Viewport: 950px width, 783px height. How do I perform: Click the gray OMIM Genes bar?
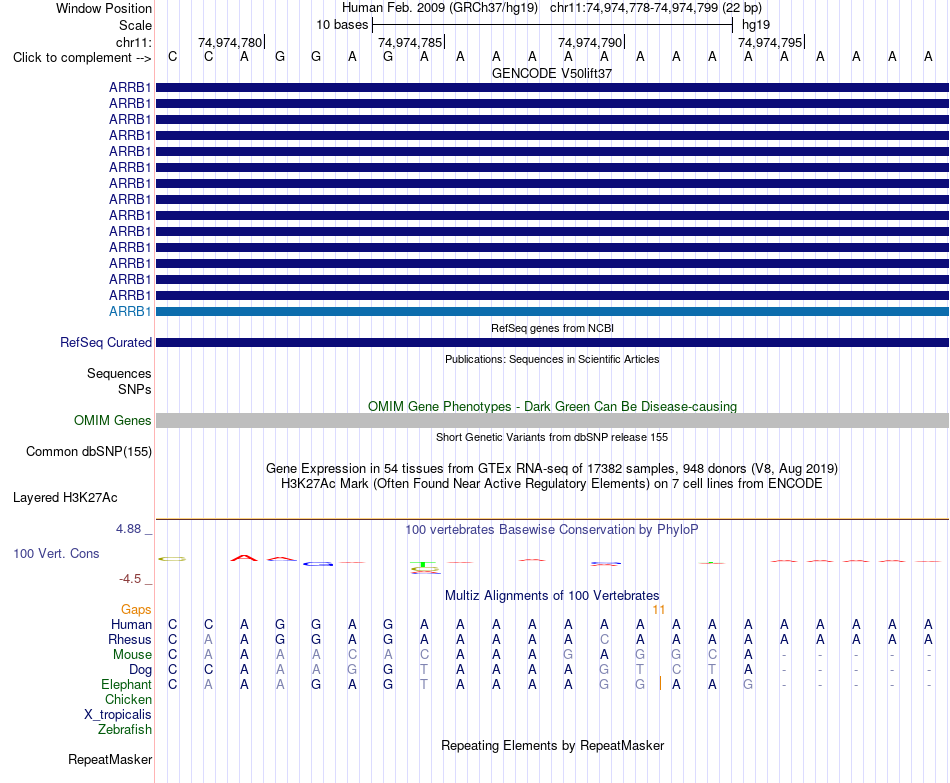coord(552,421)
